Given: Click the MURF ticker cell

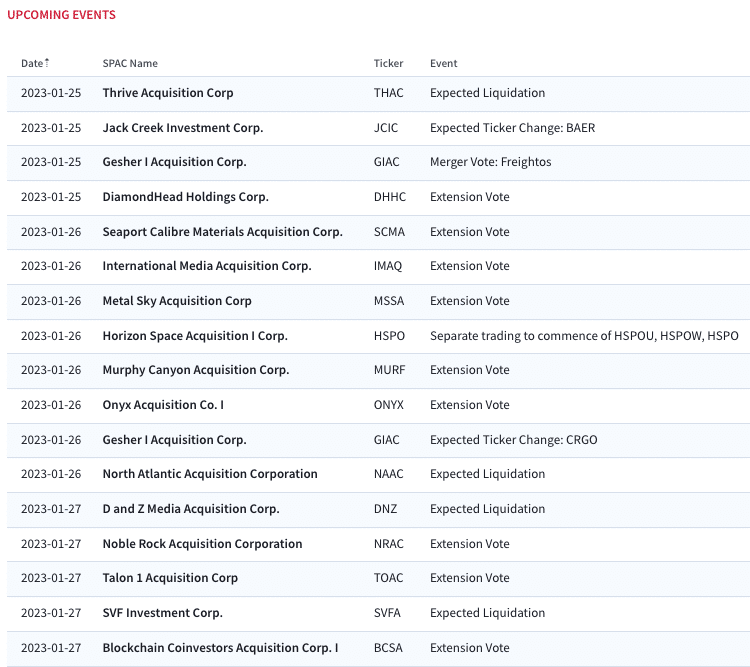Looking at the screenshot, I should click(x=389, y=370).
